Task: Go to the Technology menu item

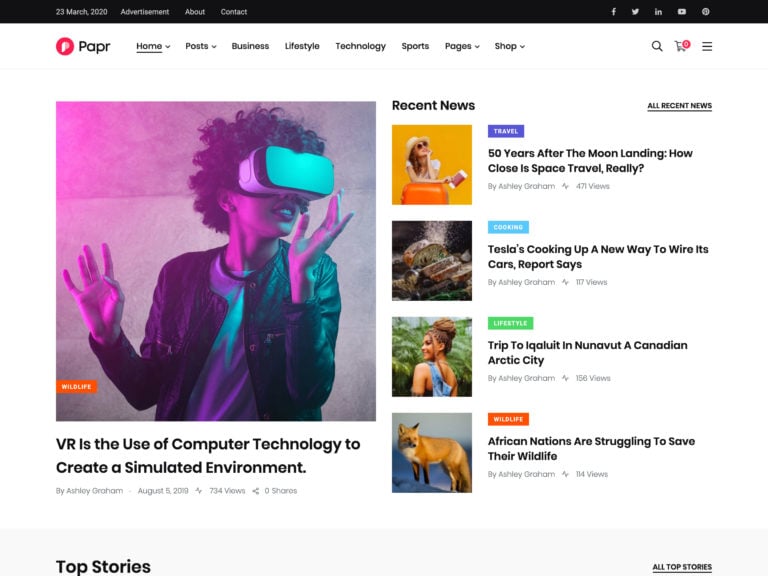Action: (360, 46)
